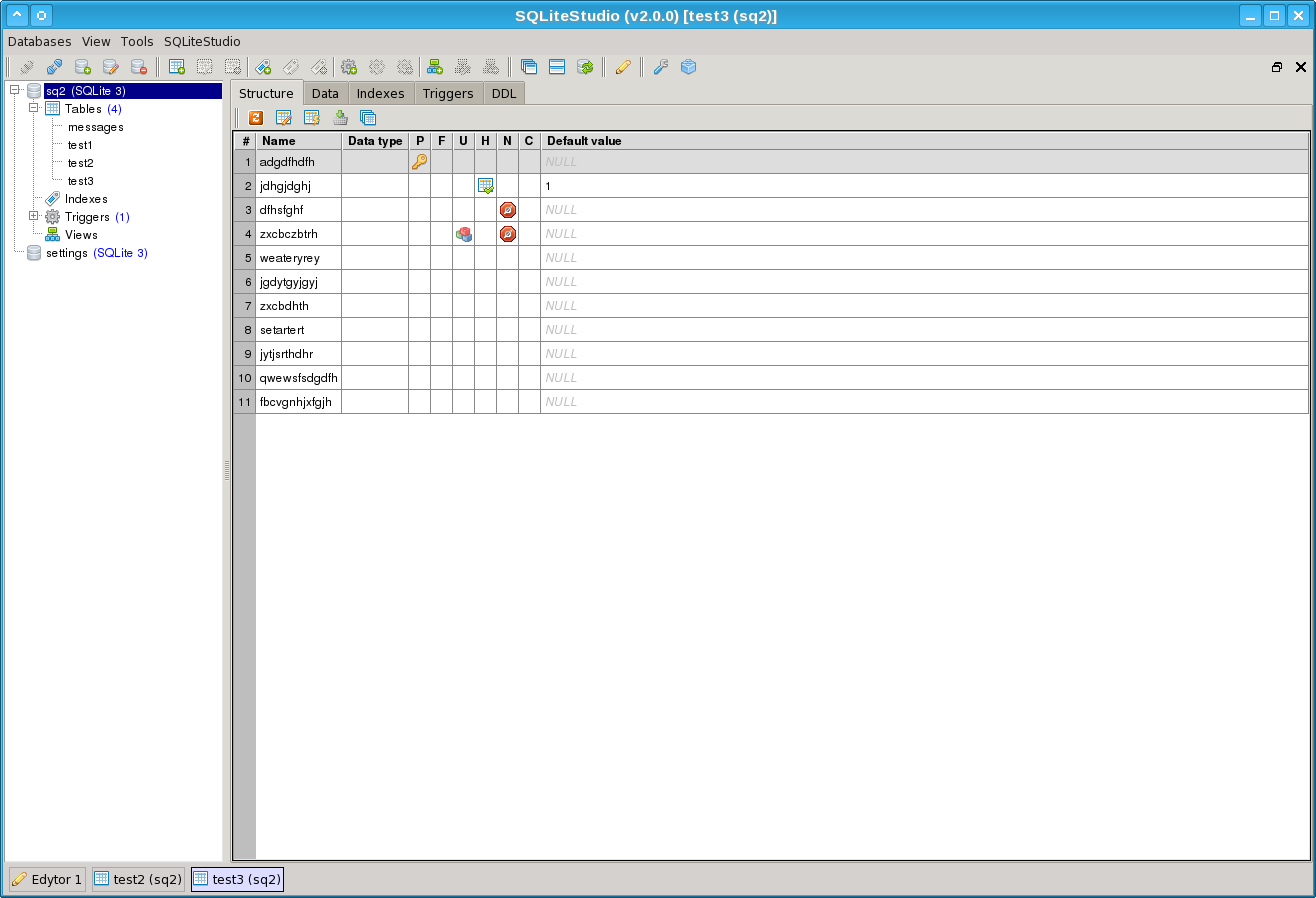Click the export table icon in Structure toolbar

(340, 117)
